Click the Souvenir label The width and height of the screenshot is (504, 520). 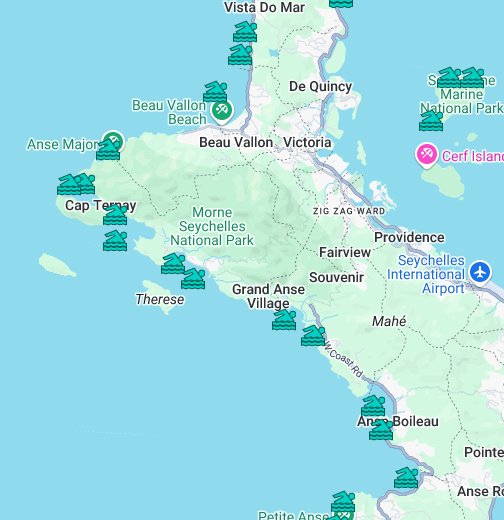[336, 277]
